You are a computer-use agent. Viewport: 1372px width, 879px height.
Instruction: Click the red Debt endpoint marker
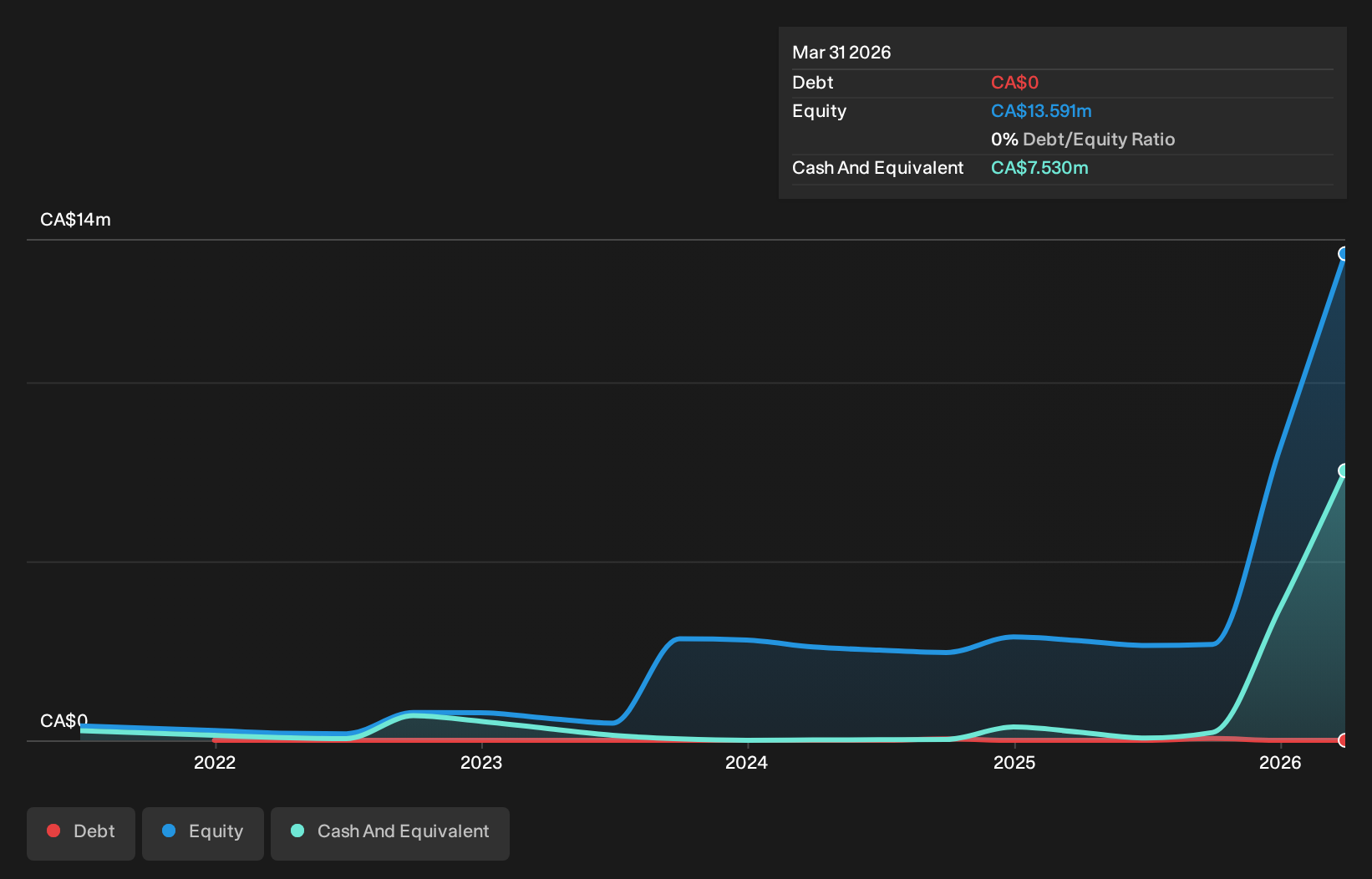click(1344, 740)
